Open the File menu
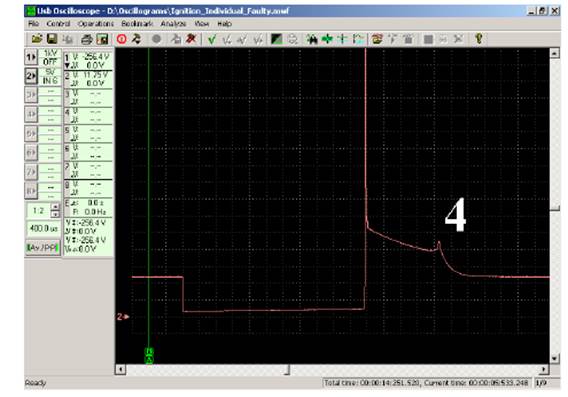This screenshot has height=397, width=568. pos(33,24)
